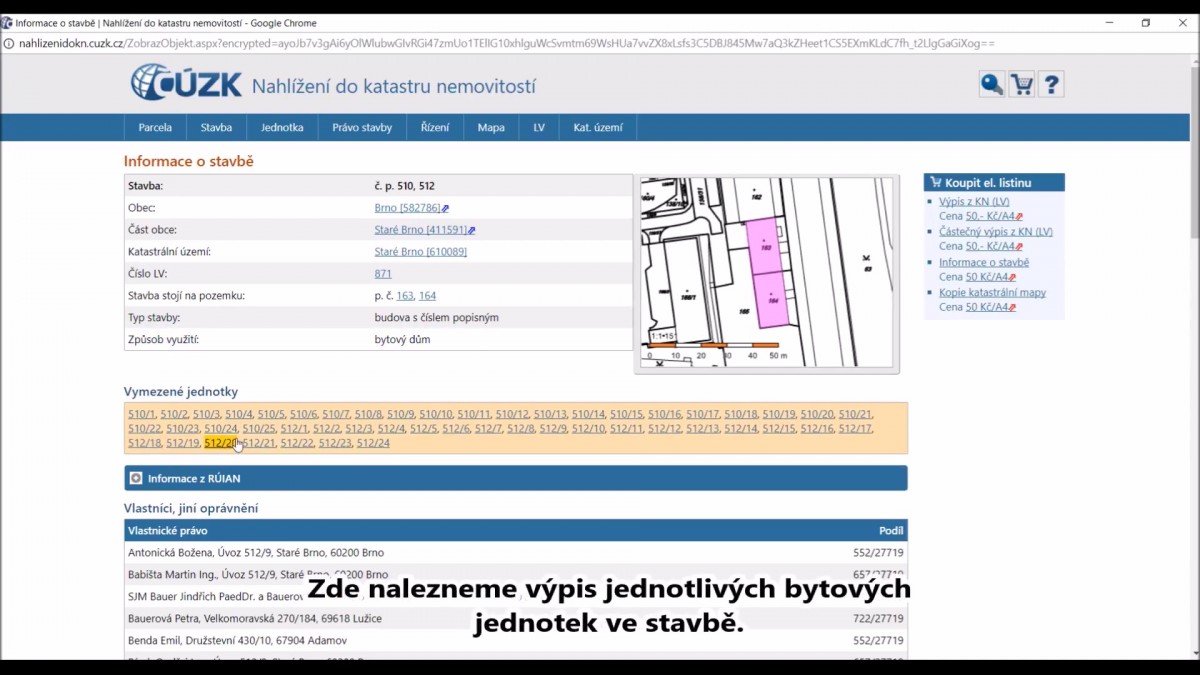Follow the Staré Brno [411591] link
Image resolution: width=1200 pixels, height=675 pixels.
[420, 230]
